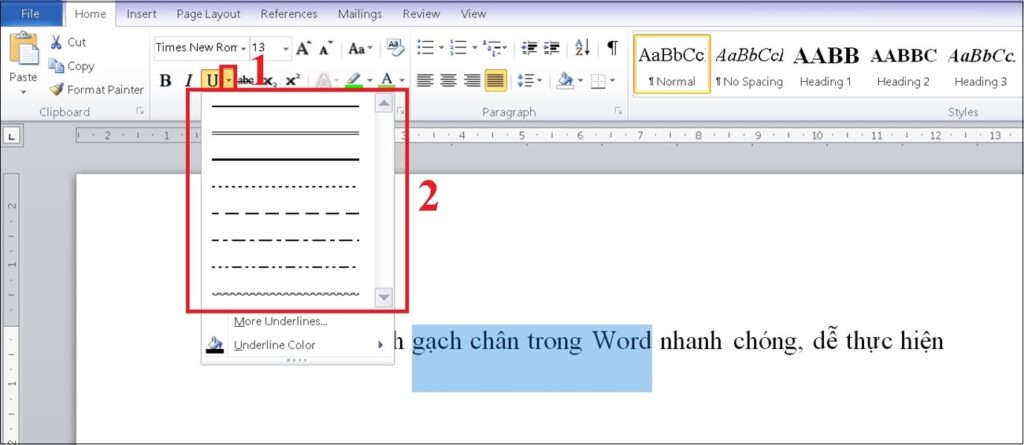The image size is (1024, 445).
Task: Increase paragraph indent
Action: [552, 48]
